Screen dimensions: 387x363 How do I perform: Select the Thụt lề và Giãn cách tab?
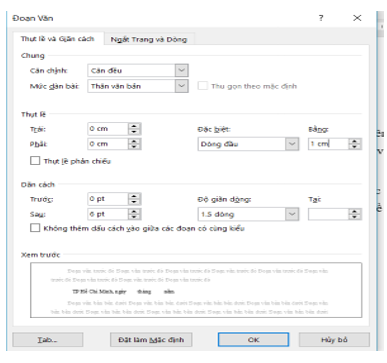tap(57, 39)
